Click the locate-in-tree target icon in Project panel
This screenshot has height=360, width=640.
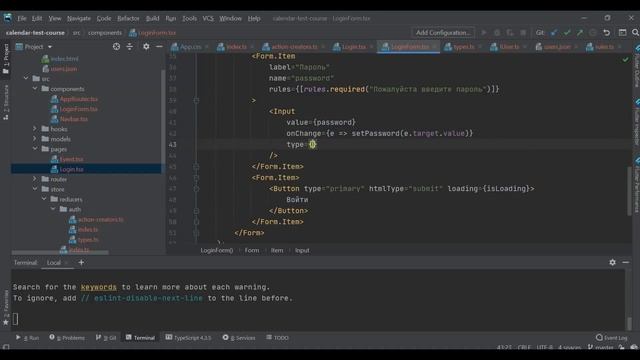pyautogui.click(x=116, y=47)
